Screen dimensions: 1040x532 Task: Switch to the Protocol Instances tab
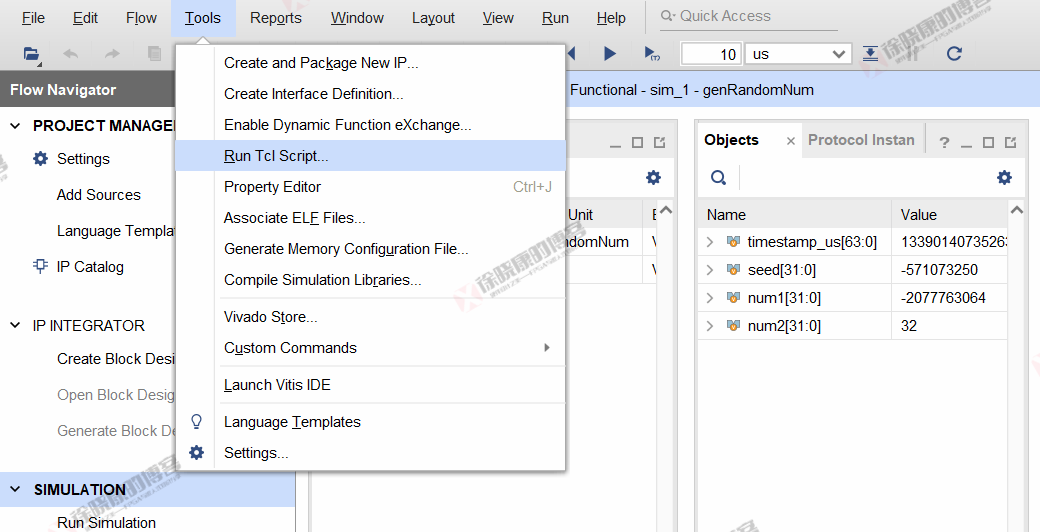pyautogui.click(x=861, y=140)
